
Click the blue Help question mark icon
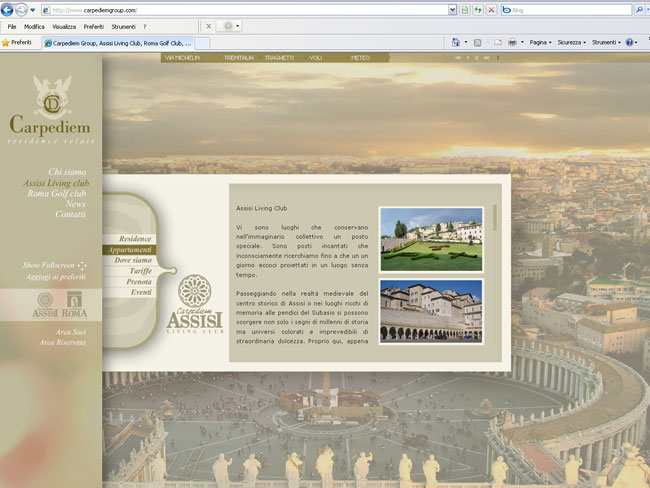(x=630, y=42)
